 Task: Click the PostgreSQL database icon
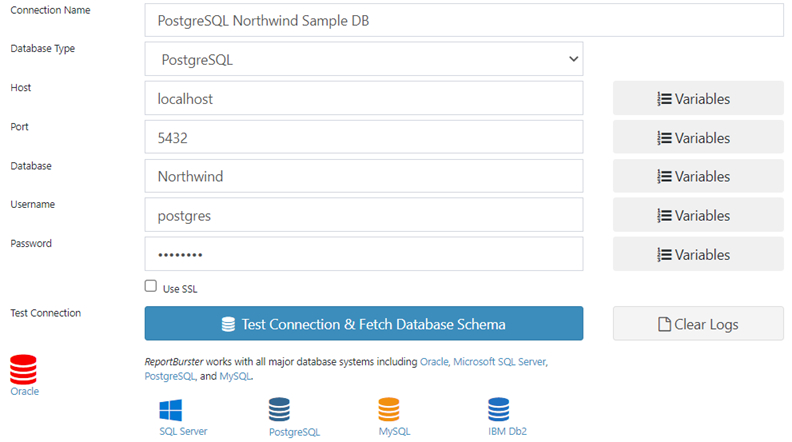coord(279,410)
